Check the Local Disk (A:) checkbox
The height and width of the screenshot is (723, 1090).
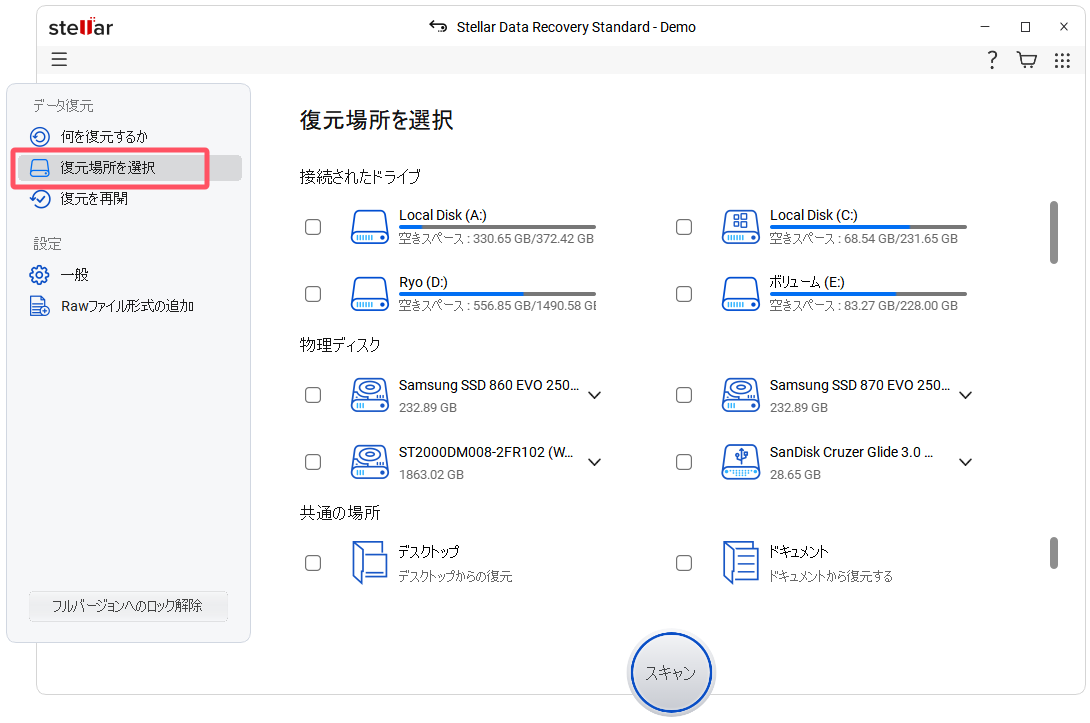pyautogui.click(x=313, y=227)
